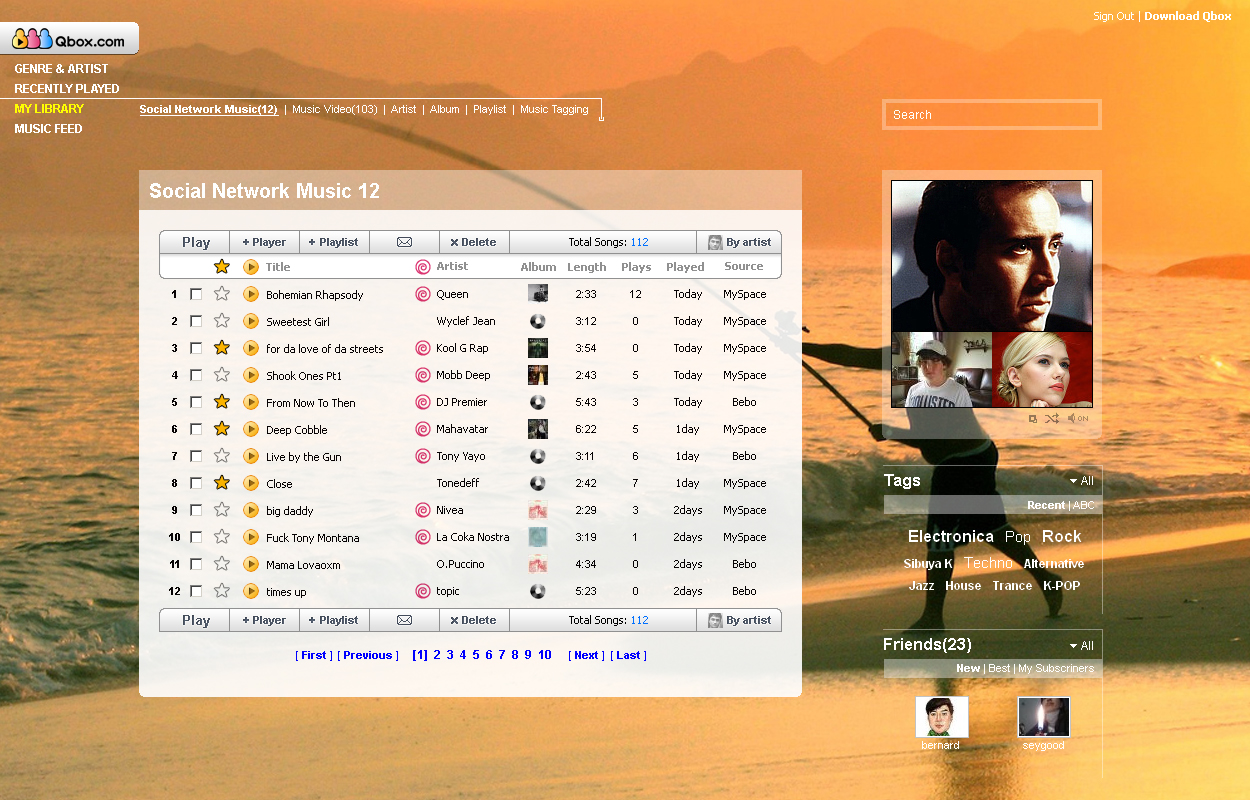Open RECENTLY PLAYED menu
This screenshot has width=1250, height=800.
pyautogui.click(x=67, y=89)
